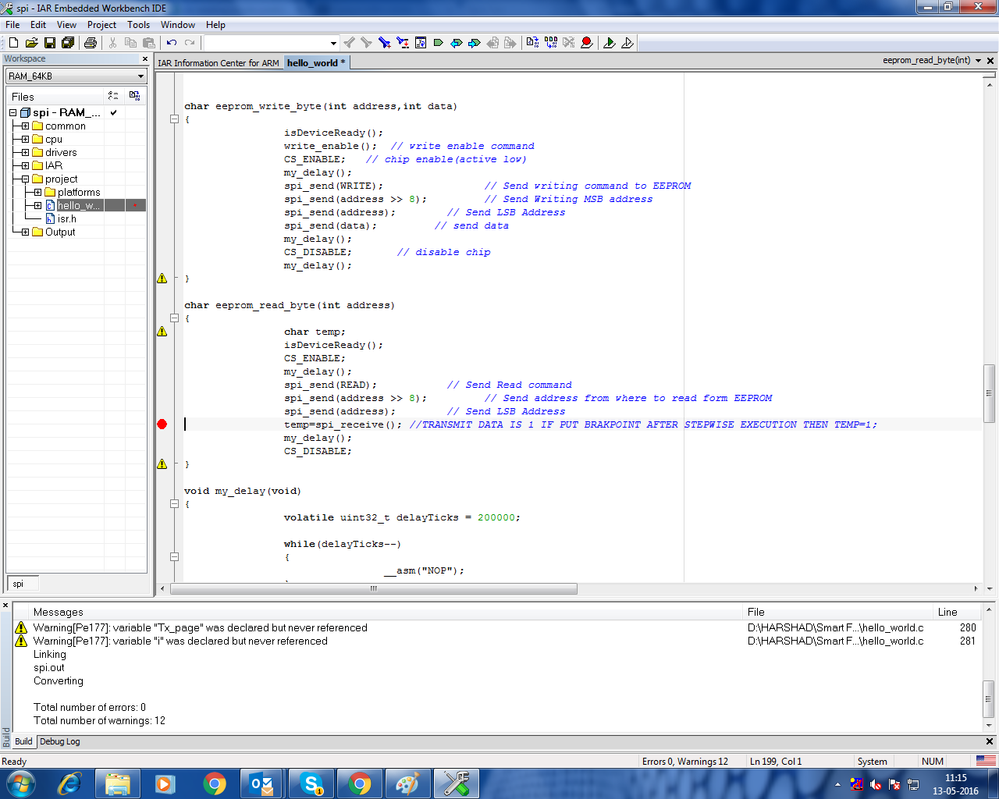
Task: Open the Window menu
Action: [178, 25]
